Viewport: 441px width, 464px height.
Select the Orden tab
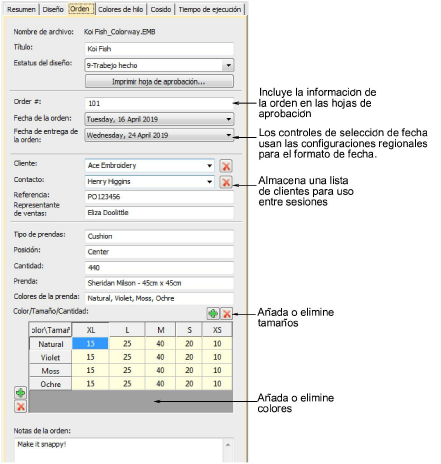[x=80, y=9]
